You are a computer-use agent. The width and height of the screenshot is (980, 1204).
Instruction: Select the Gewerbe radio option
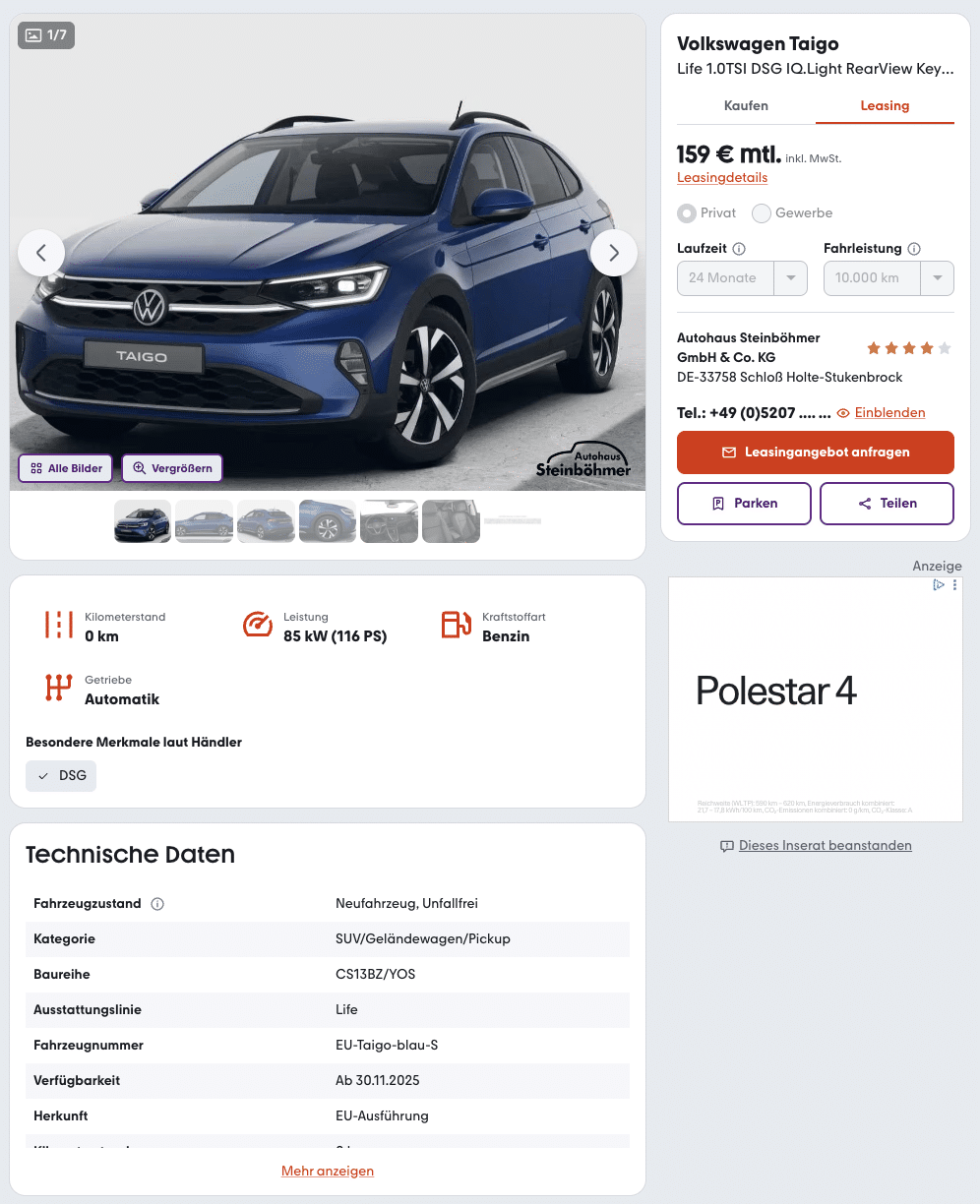[x=762, y=212]
